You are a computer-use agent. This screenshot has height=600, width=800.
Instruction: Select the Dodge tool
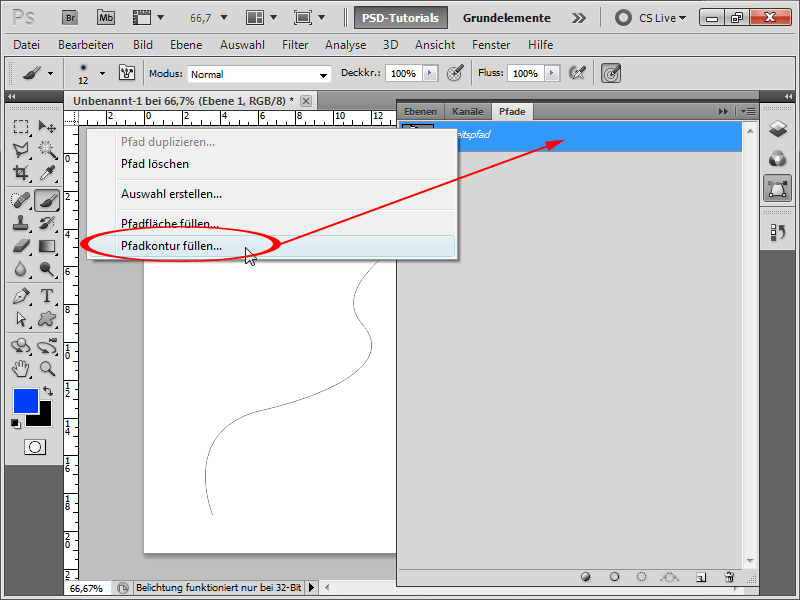click(x=47, y=269)
